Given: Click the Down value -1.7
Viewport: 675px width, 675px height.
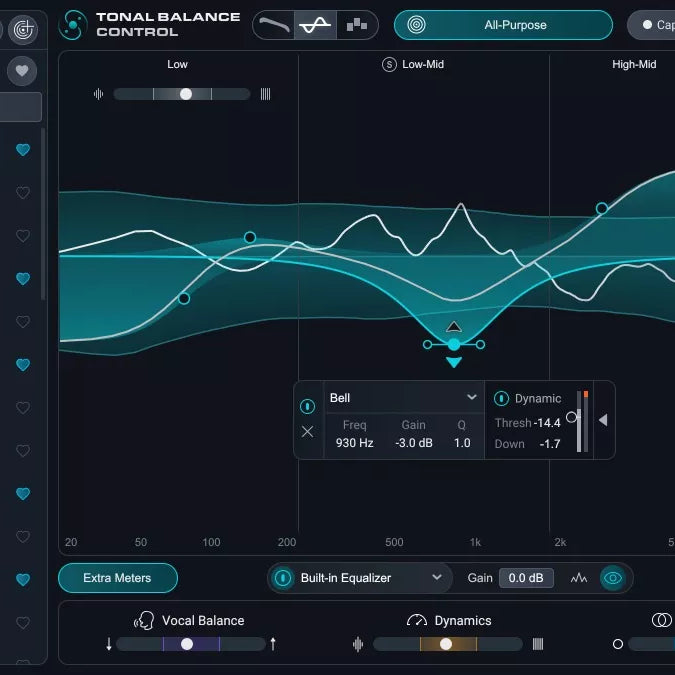Looking at the screenshot, I should click(x=550, y=444).
